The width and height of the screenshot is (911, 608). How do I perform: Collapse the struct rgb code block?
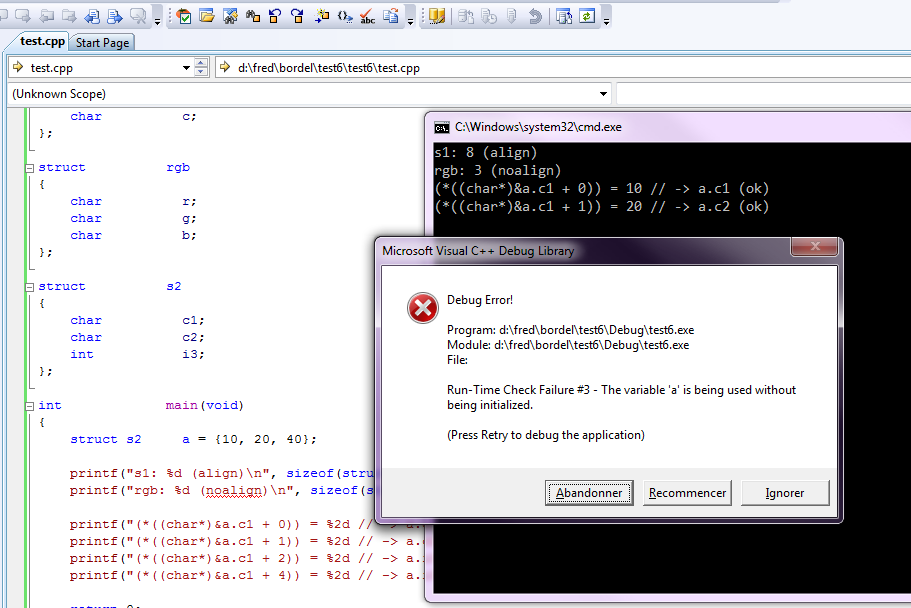click(30, 168)
